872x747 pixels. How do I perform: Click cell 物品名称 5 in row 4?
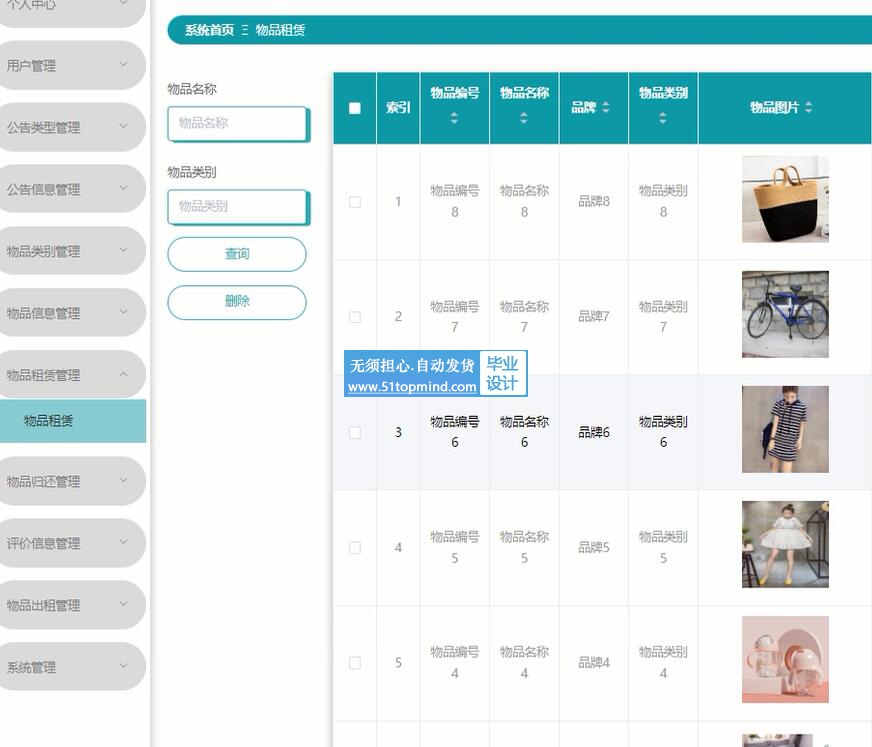click(524, 547)
